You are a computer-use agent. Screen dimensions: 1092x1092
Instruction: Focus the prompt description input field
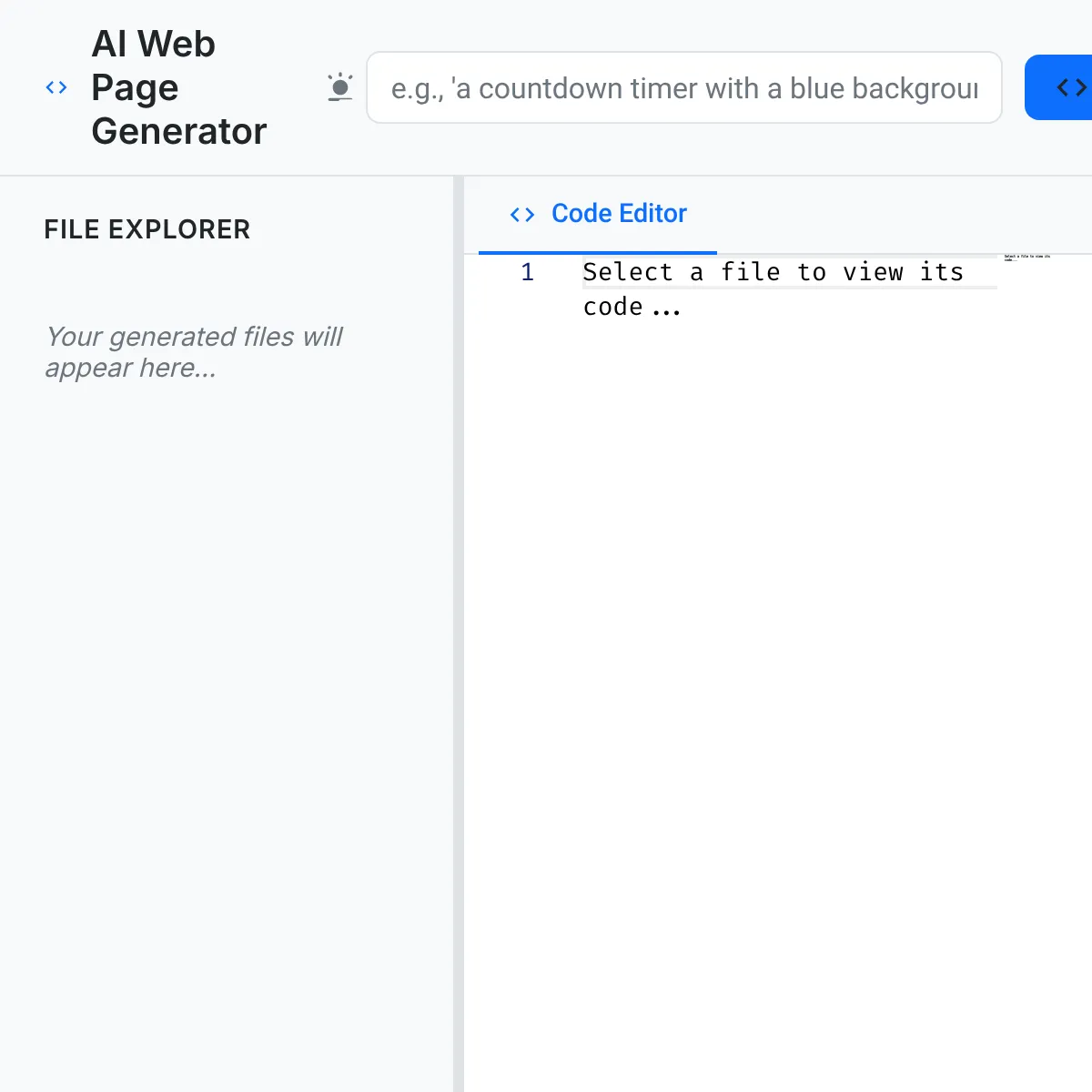pyautogui.click(x=684, y=87)
